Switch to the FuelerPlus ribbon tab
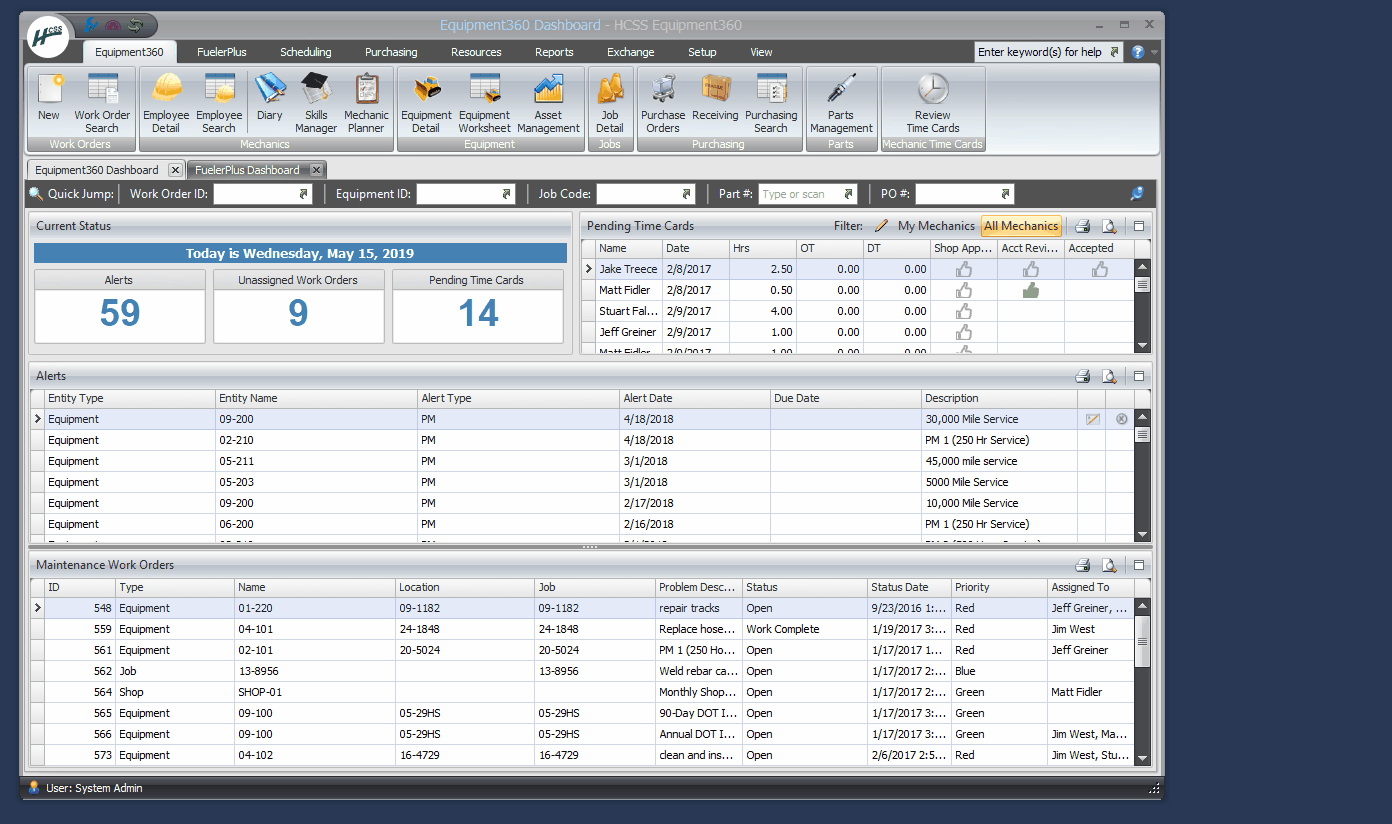1392x824 pixels. pos(221,52)
